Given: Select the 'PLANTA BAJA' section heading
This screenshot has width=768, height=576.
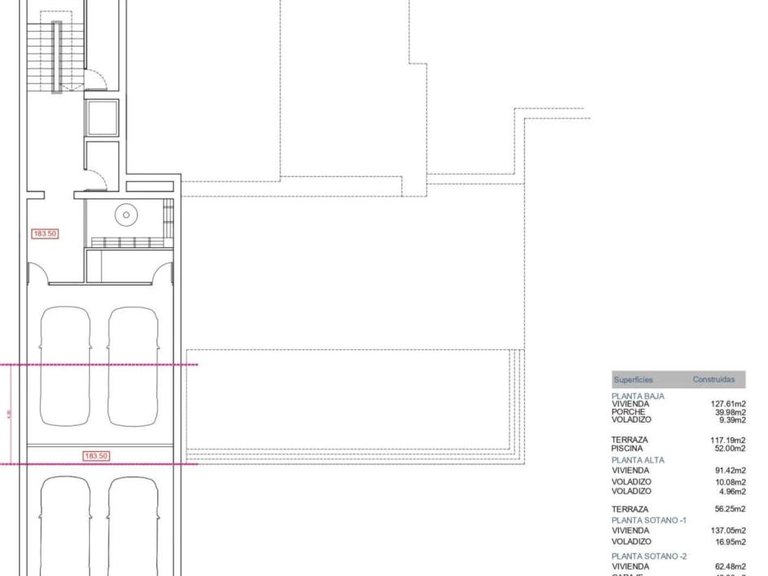Looking at the screenshot, I should (x=638, y=396).
